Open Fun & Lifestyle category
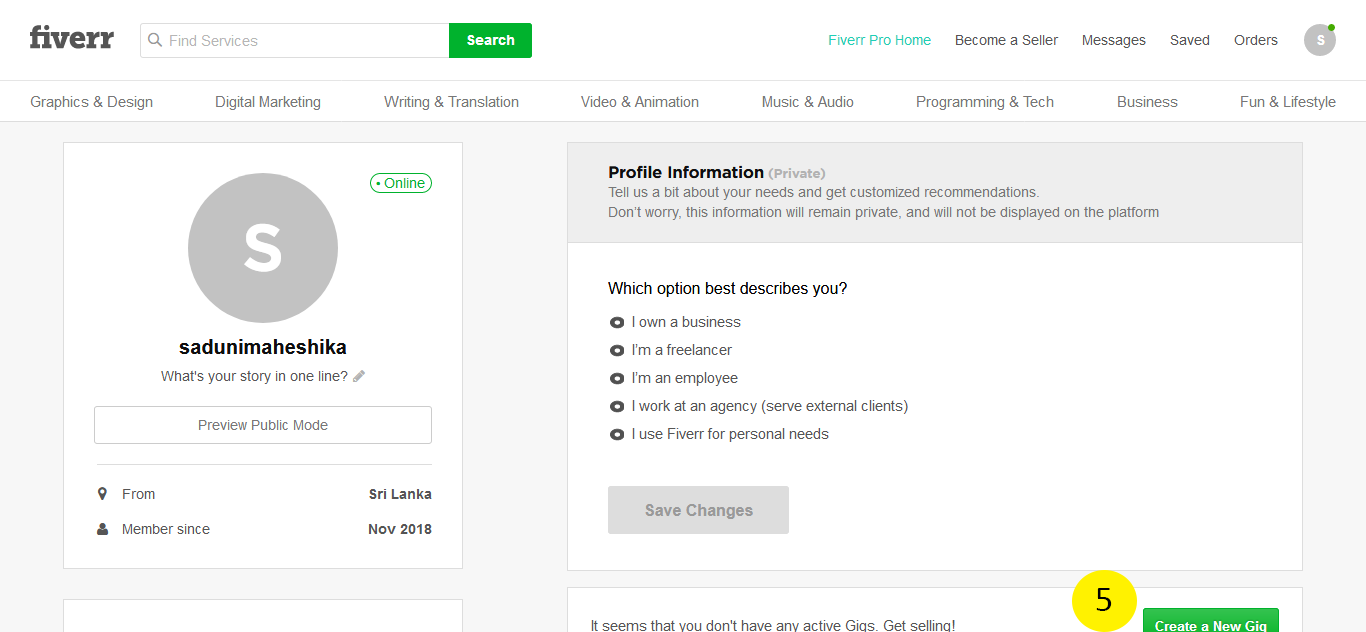The height and width of the screenshot is (632, 1366). click(1288, 102)
